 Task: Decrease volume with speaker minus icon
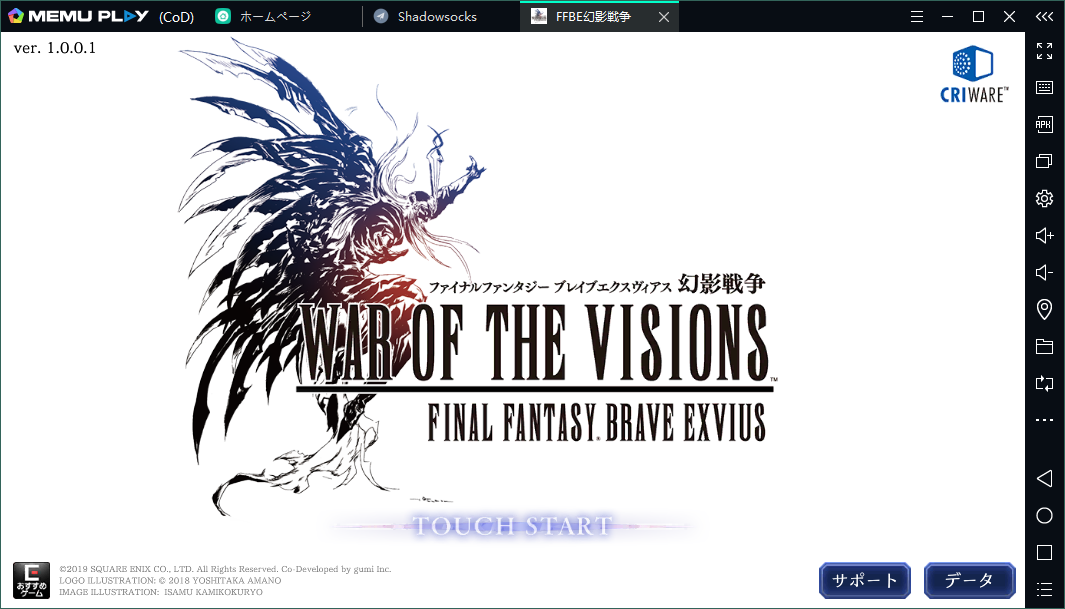[x=1044, y=272]
